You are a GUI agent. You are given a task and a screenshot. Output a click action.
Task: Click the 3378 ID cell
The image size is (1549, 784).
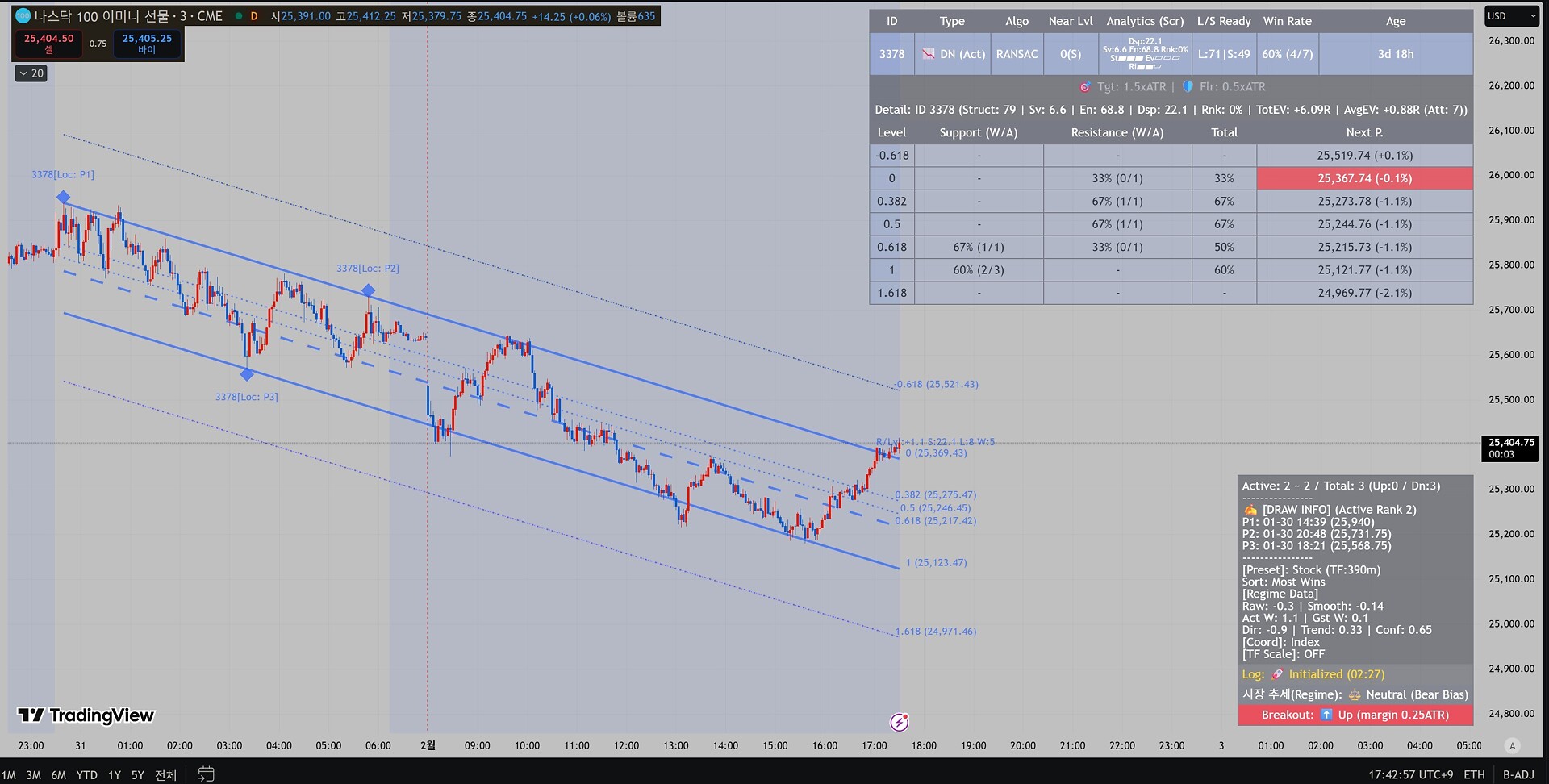click(891, 54)
